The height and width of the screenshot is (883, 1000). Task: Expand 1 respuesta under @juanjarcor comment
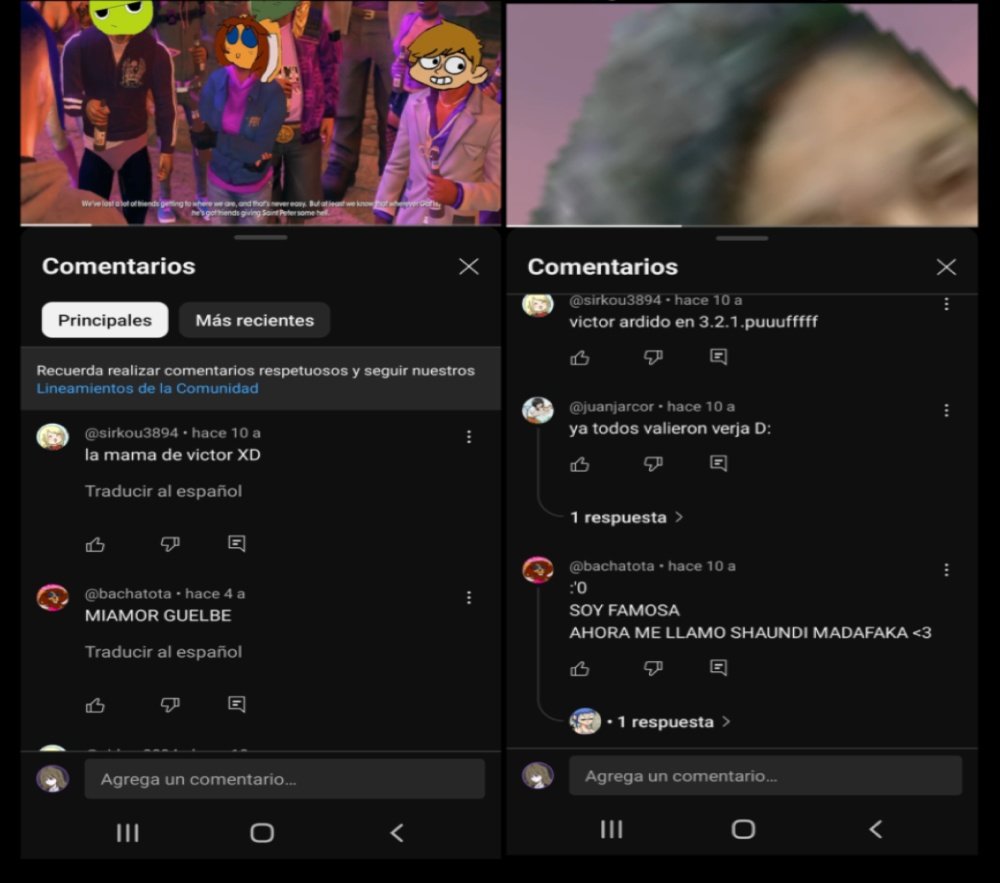(x=626, y=517)
